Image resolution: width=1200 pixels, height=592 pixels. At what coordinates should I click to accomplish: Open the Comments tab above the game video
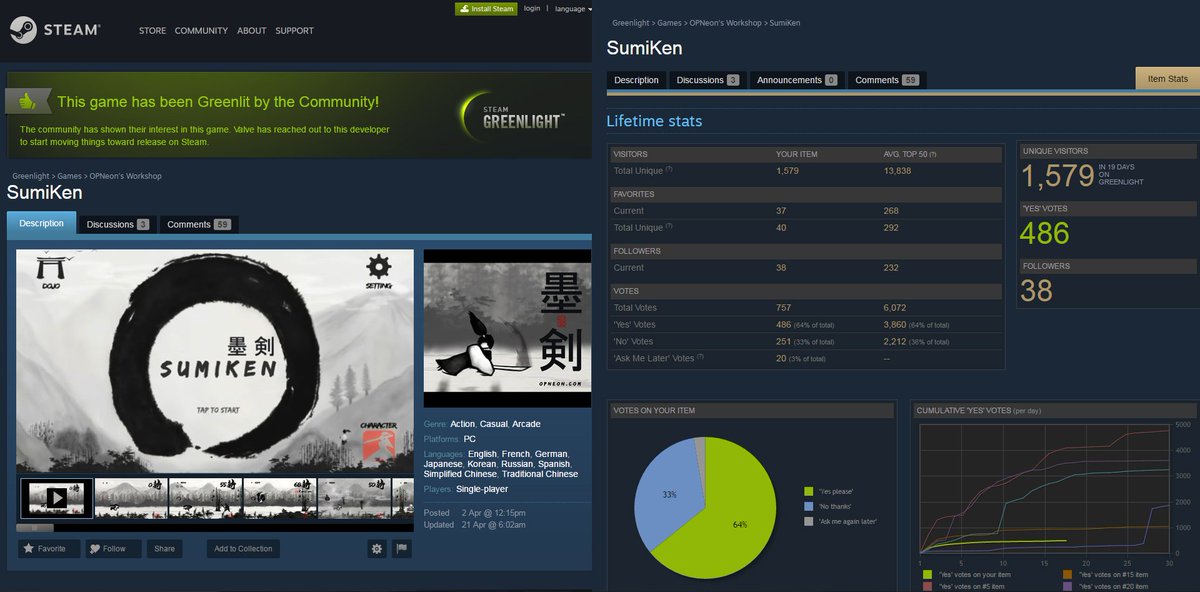pyautogui.click(x=198, y=224)
